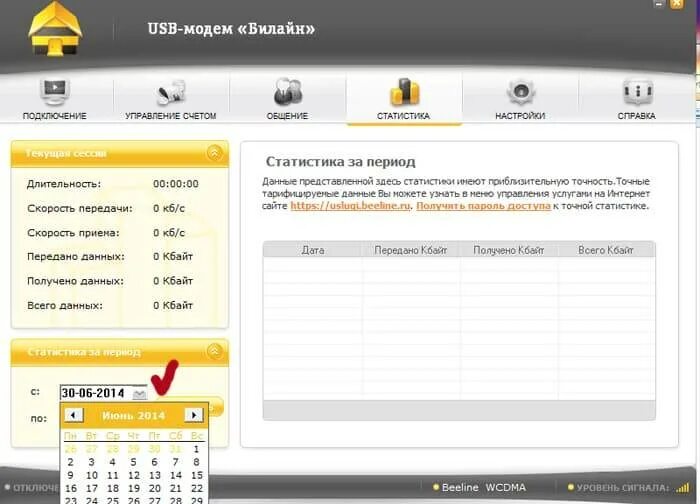Collapse the Статистика за период panel

pyautogui.click(x=215, y=351)
